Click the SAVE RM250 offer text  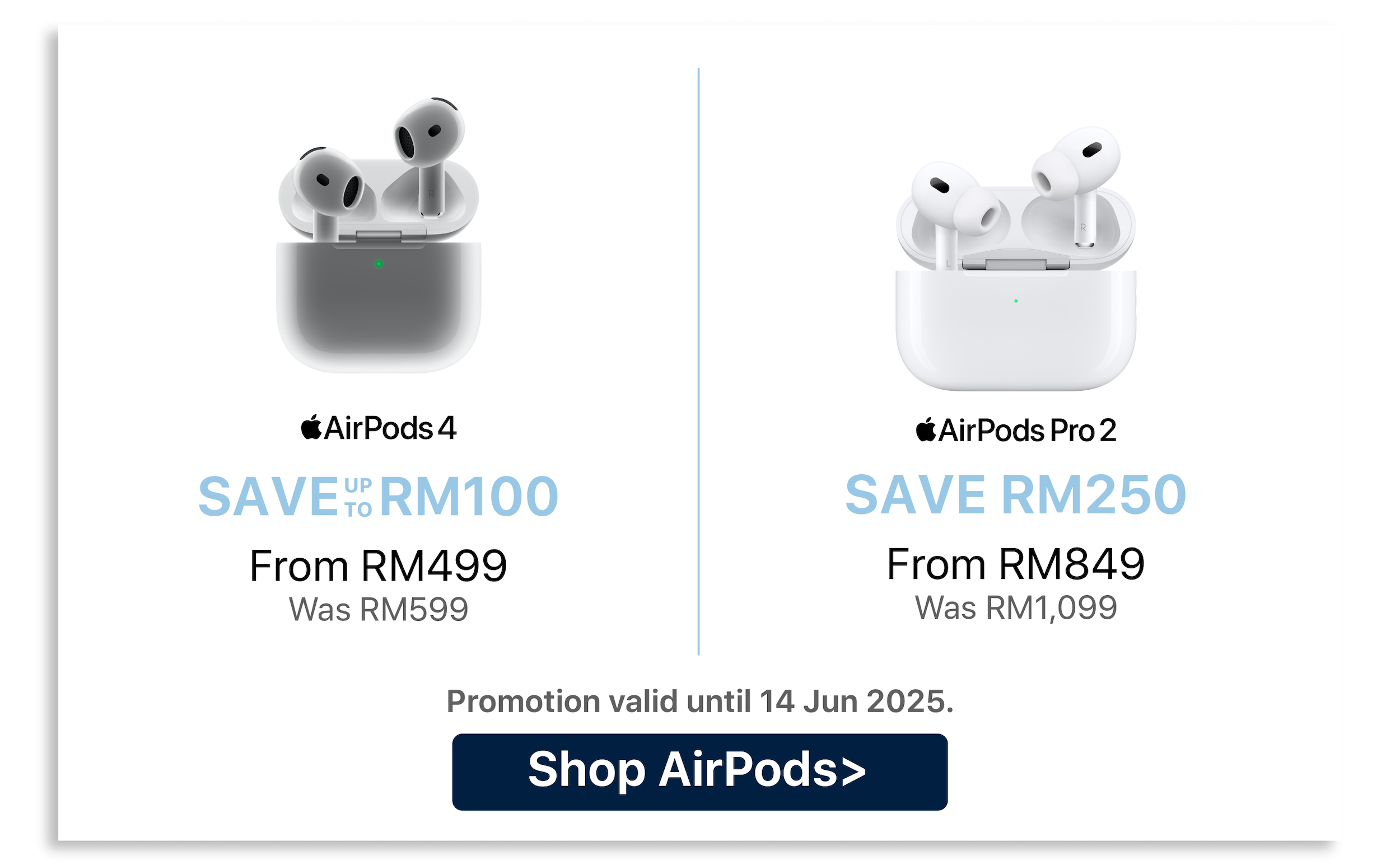[1015, 495]
